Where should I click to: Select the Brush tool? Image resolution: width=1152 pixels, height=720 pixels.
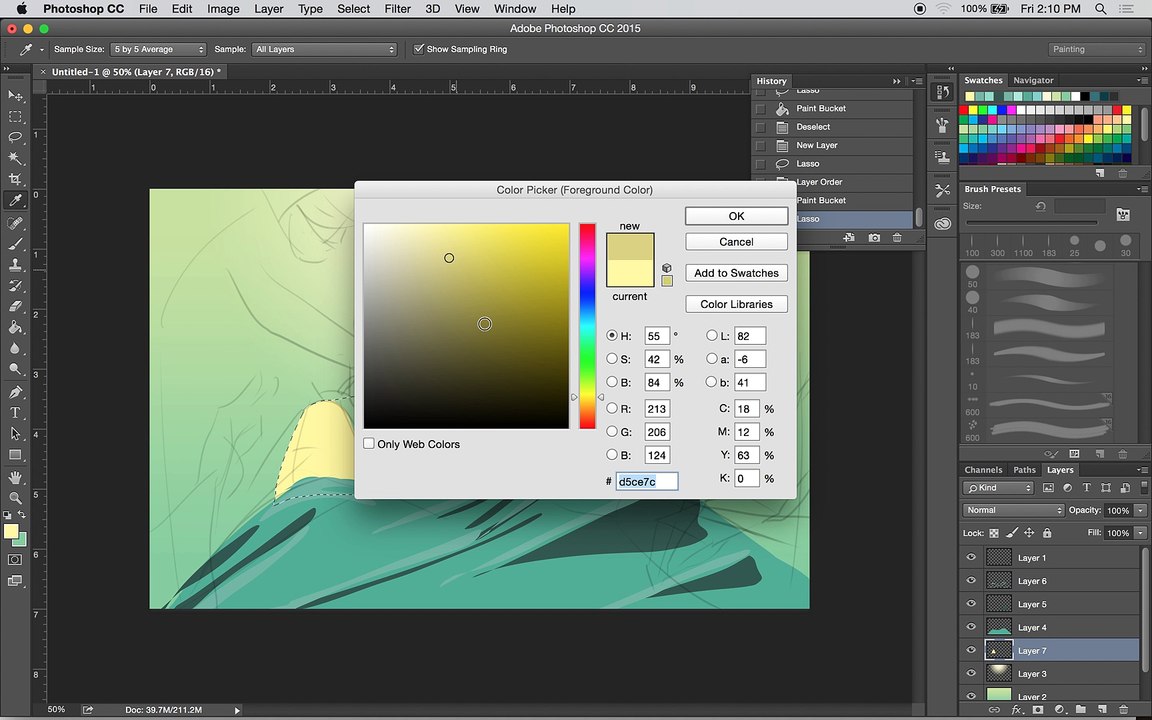(15, 243)
